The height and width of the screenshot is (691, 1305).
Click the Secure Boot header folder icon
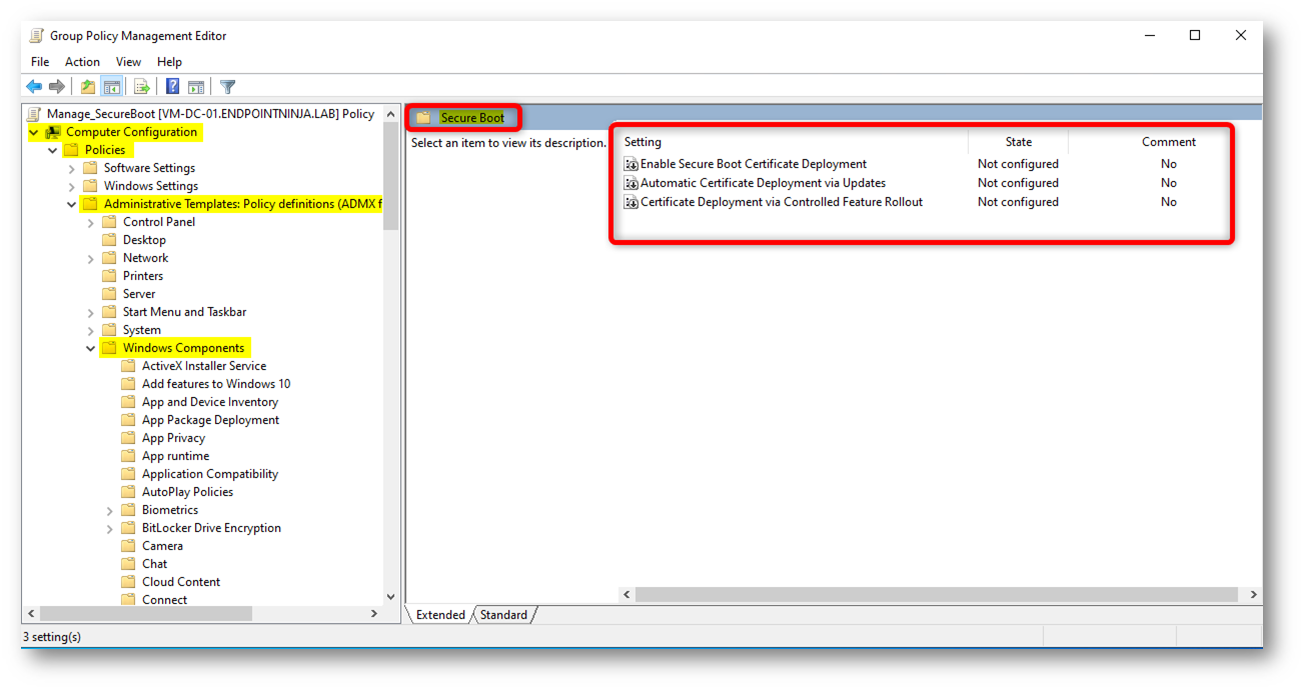point(424,118)
